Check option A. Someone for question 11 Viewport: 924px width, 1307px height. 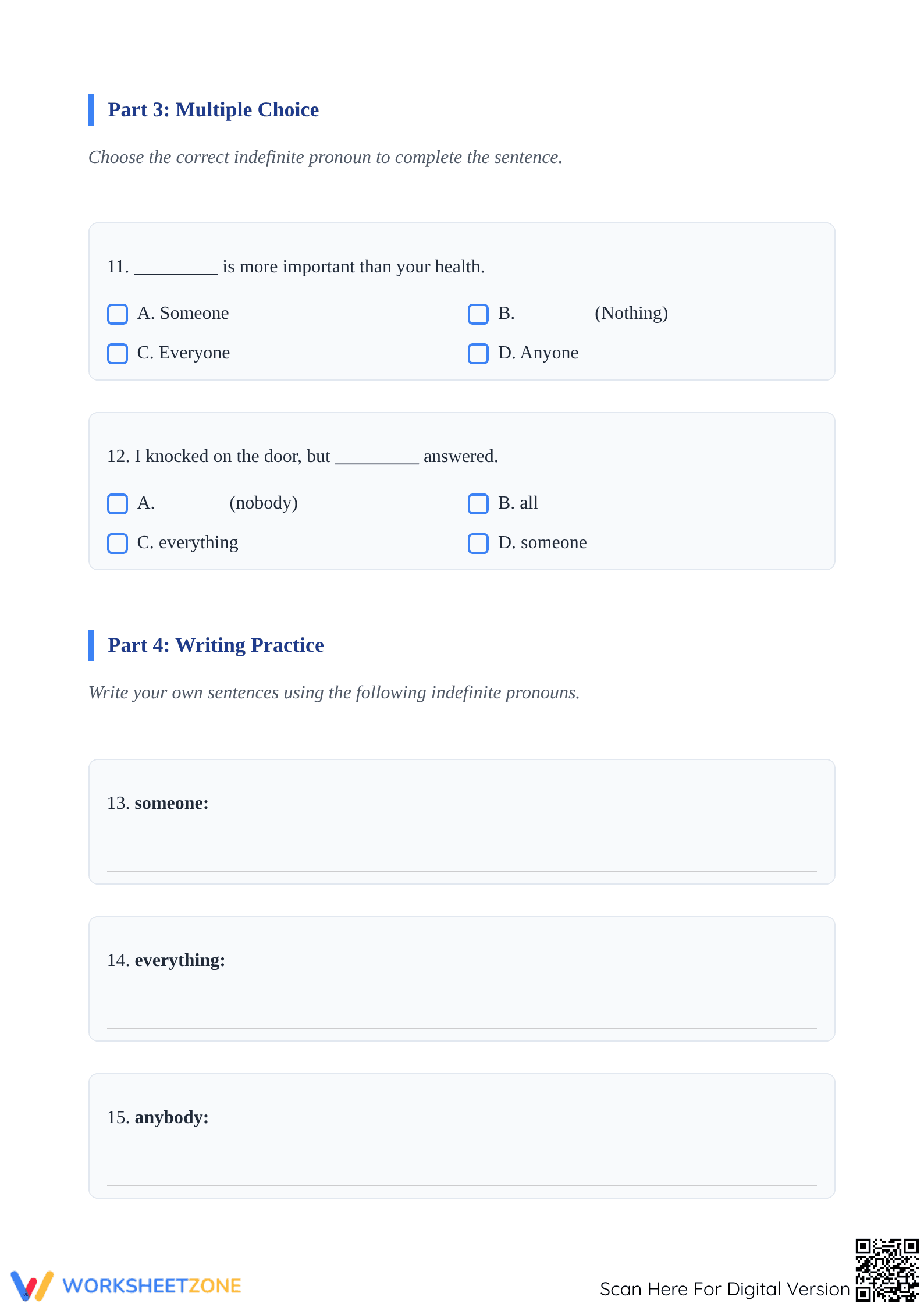(118, 314)
